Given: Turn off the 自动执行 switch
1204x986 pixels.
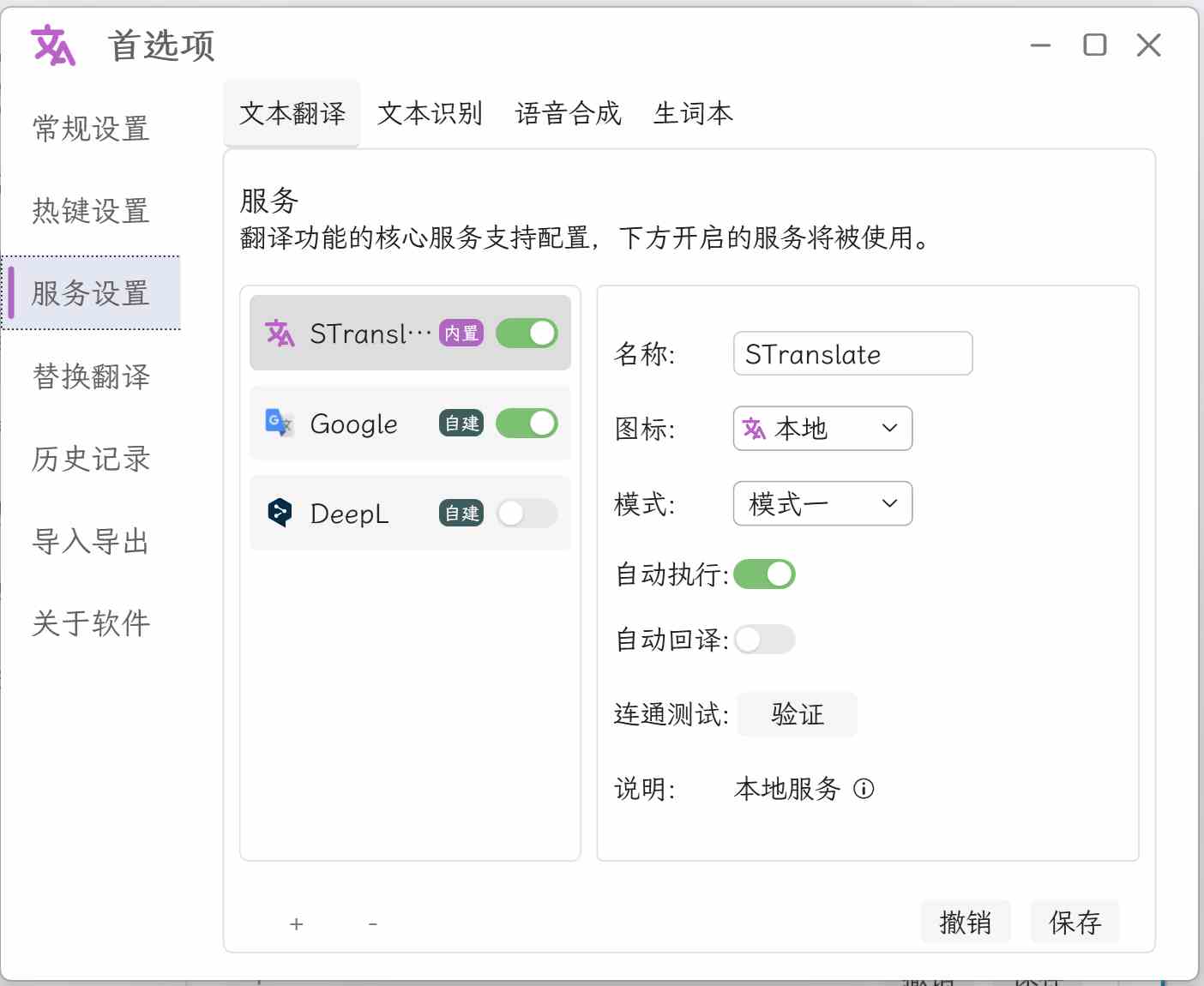Looking at the screenshot, I should point(764,574).
